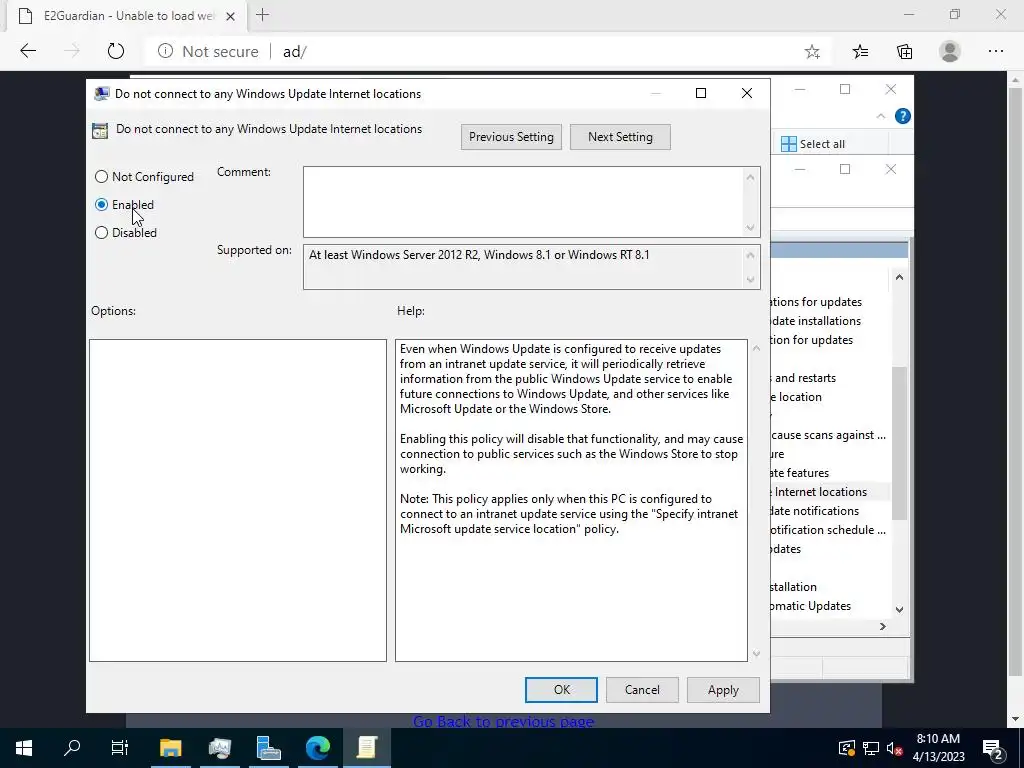Select 'otification schedule ...' policy row

tap(829, 530)
